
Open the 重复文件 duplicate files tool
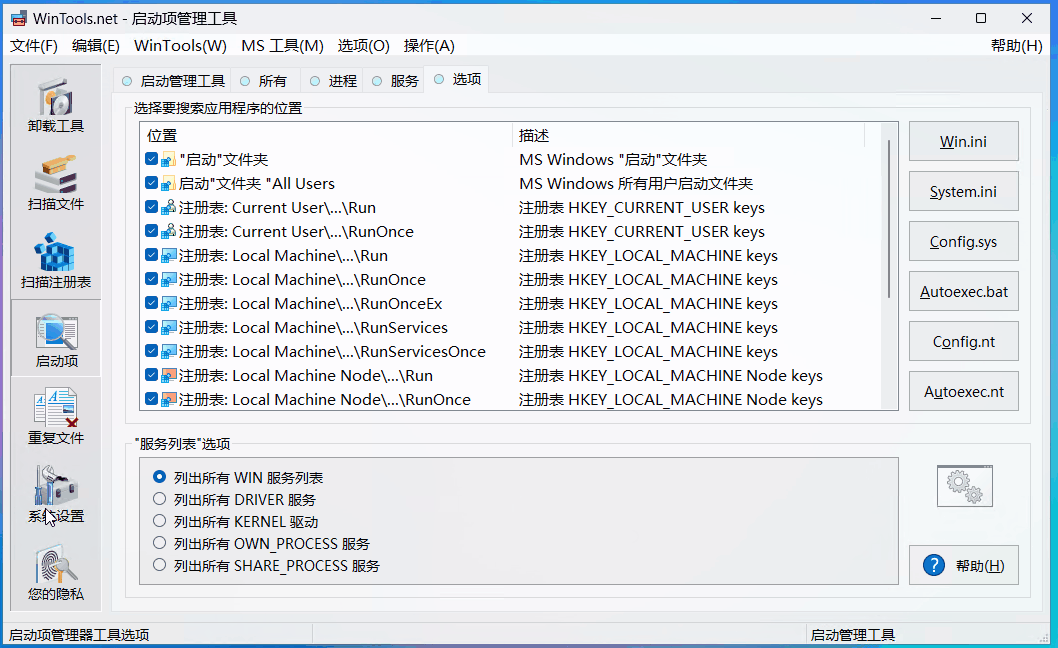tap(56, 417)
